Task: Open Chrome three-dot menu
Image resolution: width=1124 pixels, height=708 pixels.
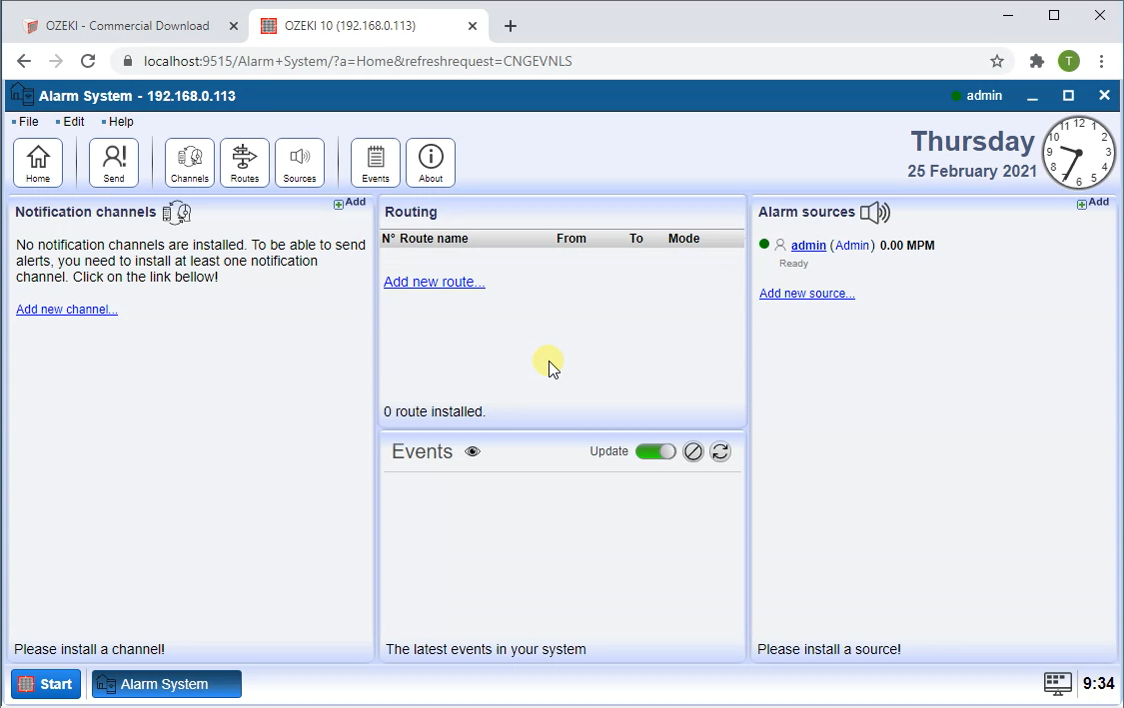Action: pos(1102,61)
